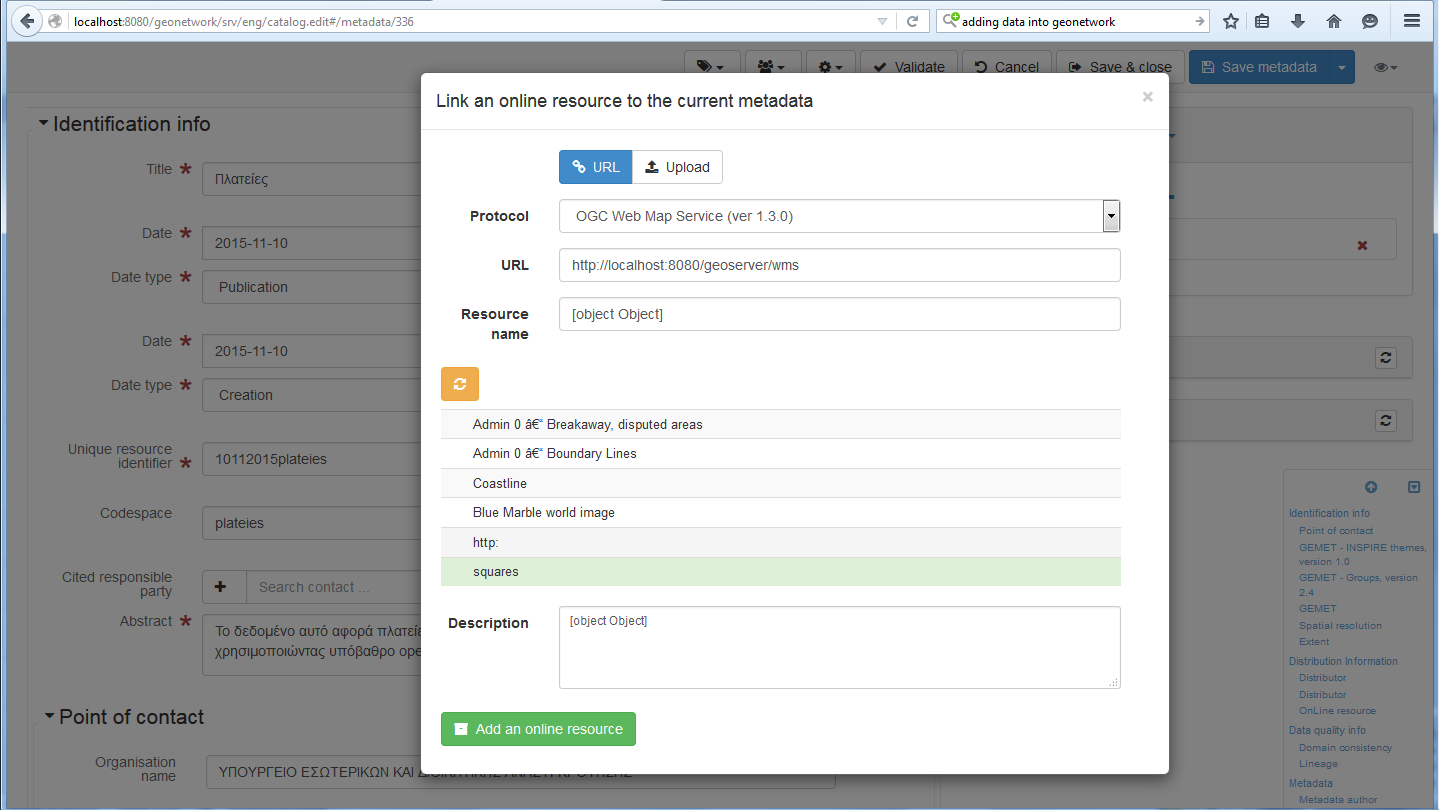Viewport: 1439px width, 810px height.
Task: Open the Spatial resolution outline link
Action: pyautogui.click(x=1340, y=625)
